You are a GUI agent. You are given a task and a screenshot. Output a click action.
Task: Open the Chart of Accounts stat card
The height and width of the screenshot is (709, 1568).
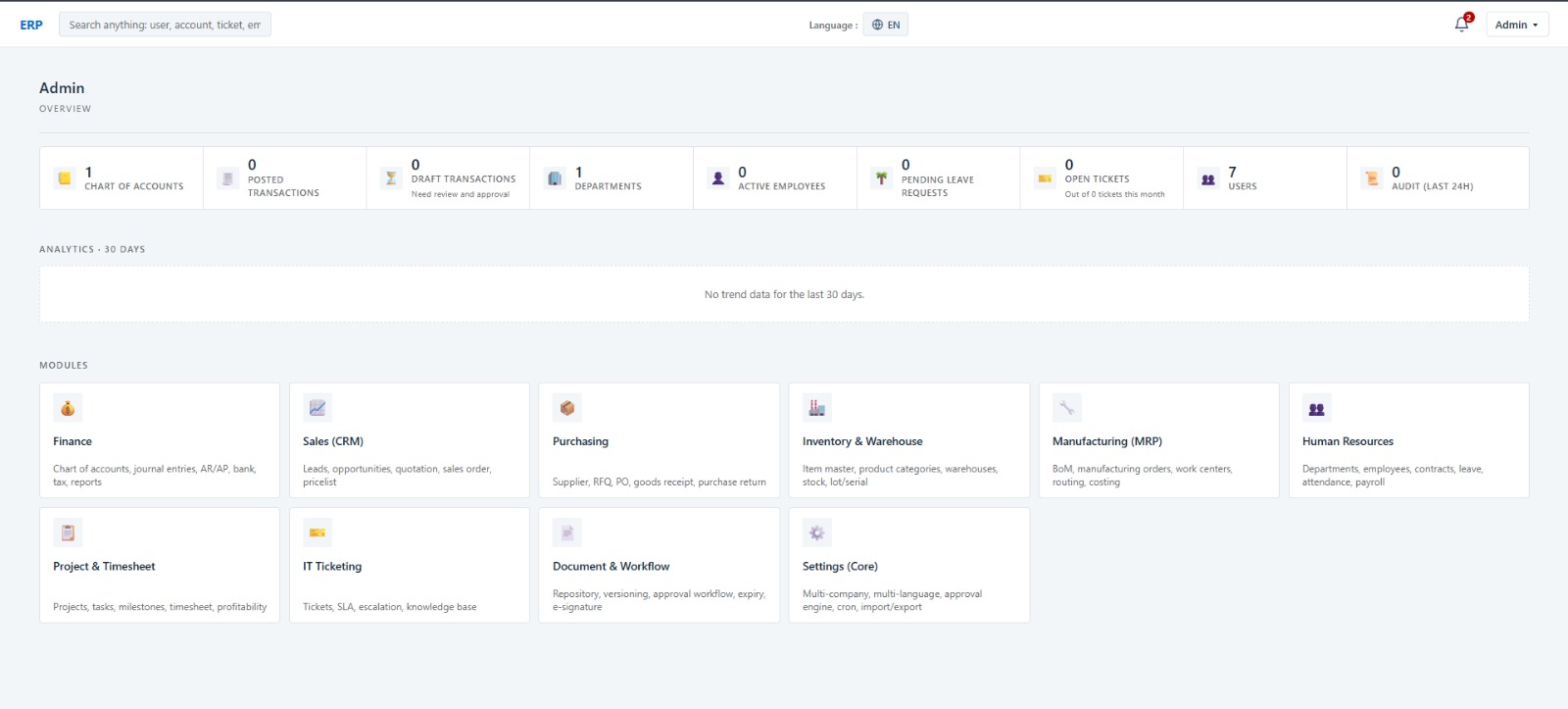[x=122, y=178]
